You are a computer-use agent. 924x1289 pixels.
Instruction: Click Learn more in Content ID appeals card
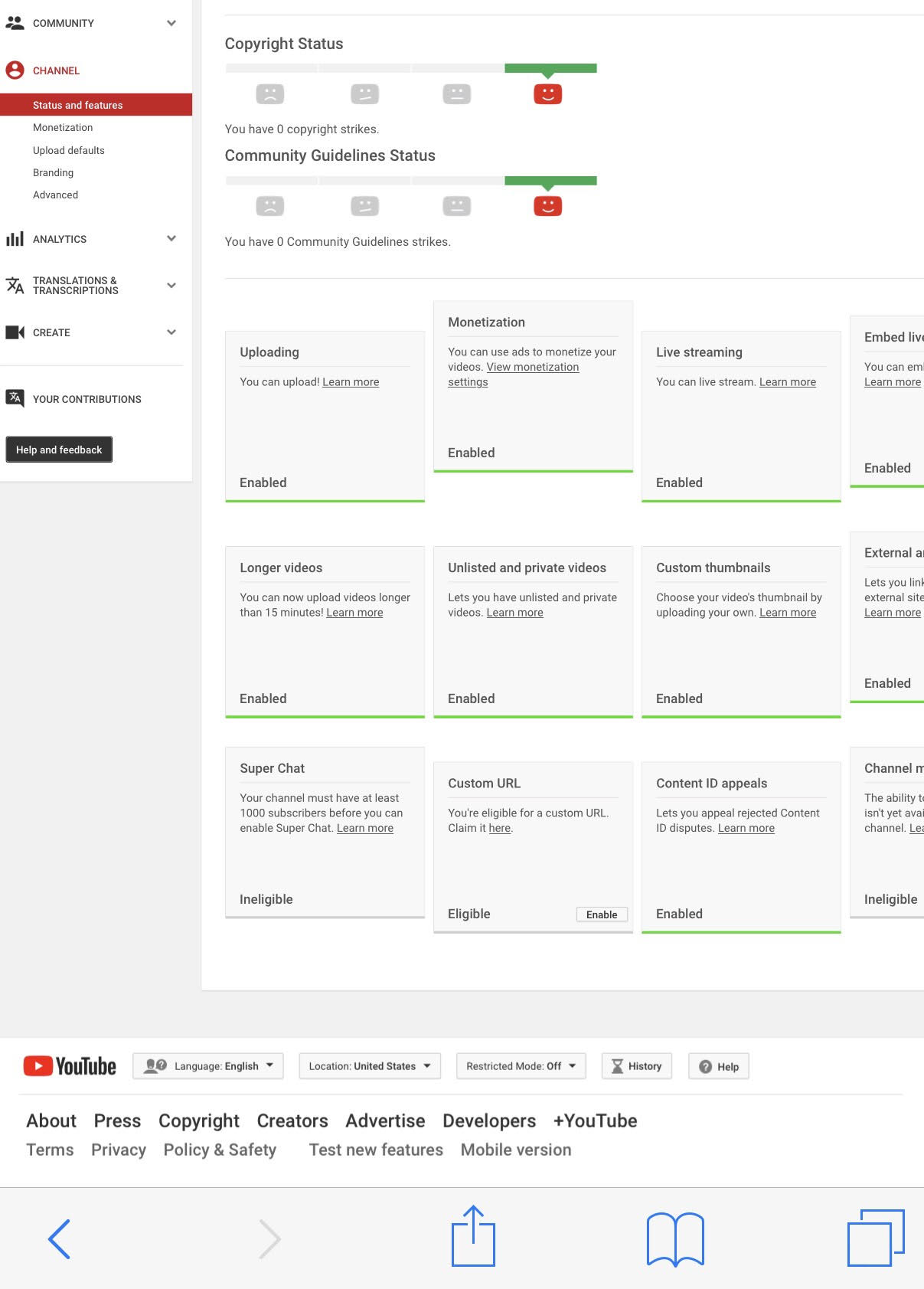click(x=746, y=828)
